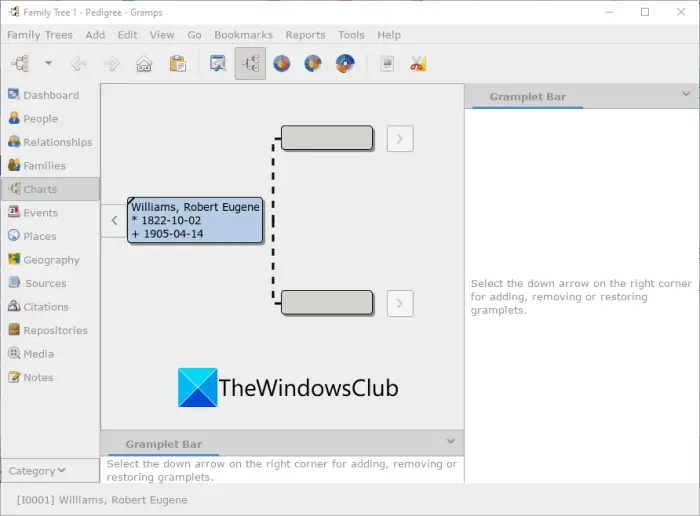Screen dimensions: 700x516
Task: Click the pedigree tree icon in the toolbar
Action: (20, 63)
